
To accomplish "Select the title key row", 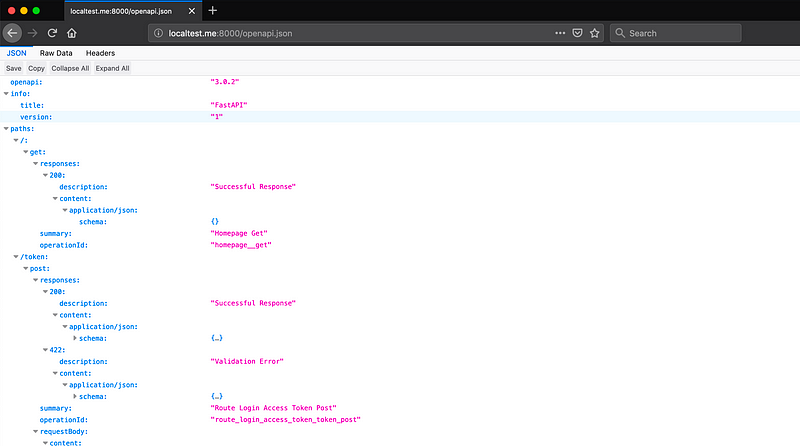I will tap(400, 105).
